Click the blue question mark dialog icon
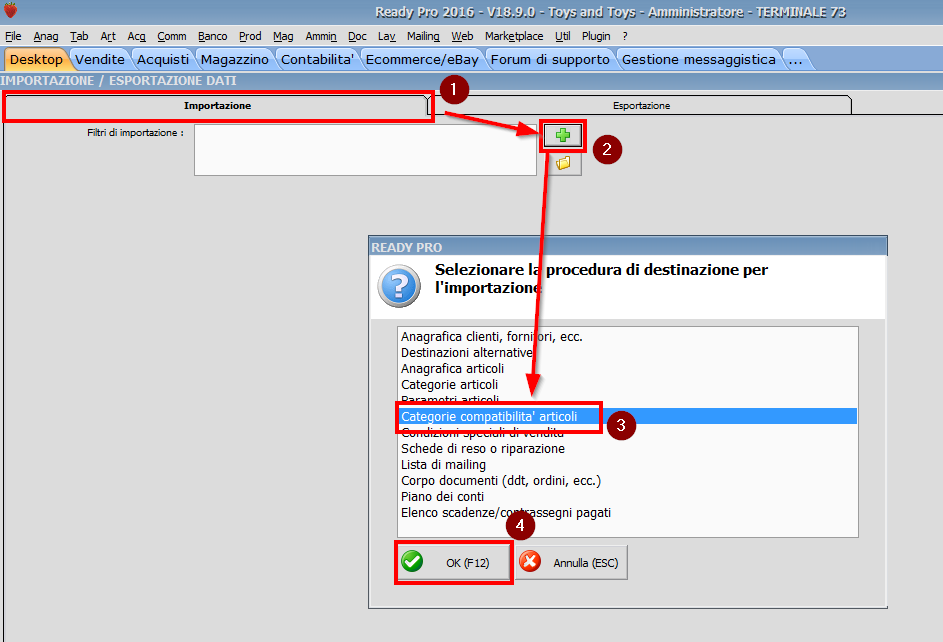 pyautogui.click(x=399, y=287)
